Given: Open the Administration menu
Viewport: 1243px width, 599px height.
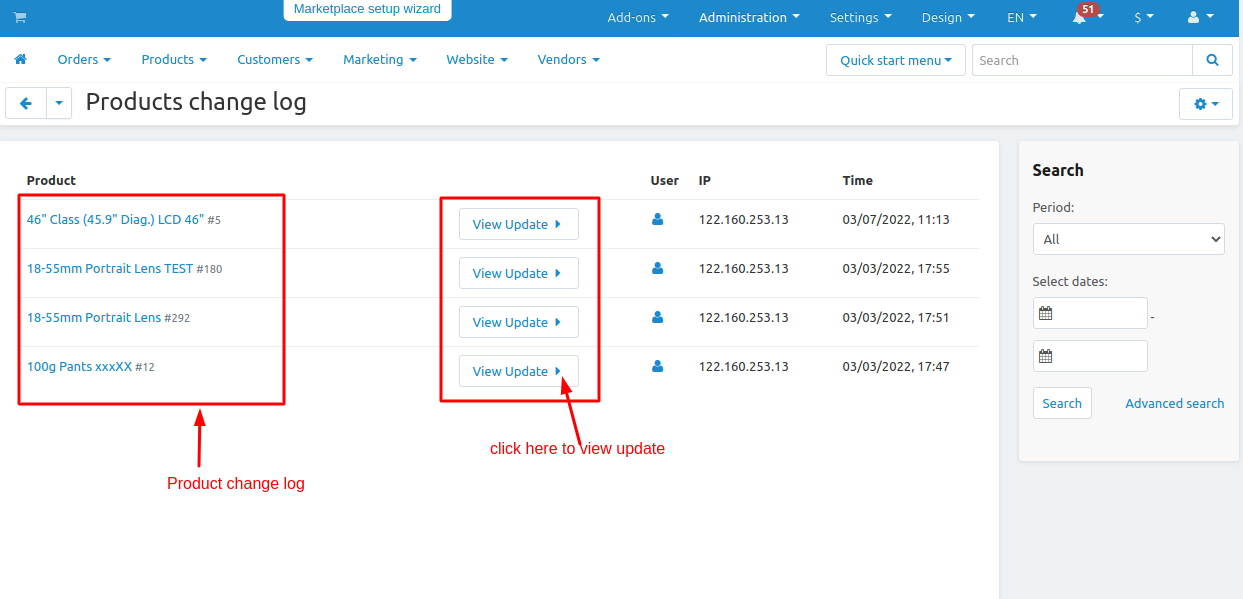Looking at the screenshot, I should 749,17.
